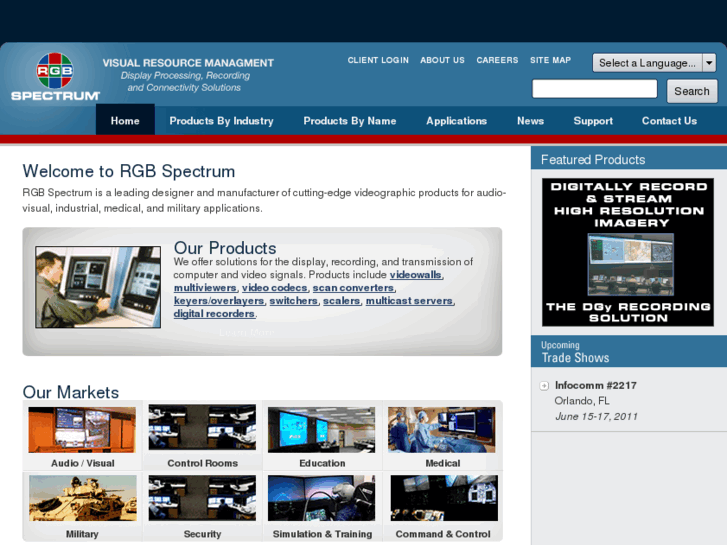Click the Simulation & Training label

coord(322,534)
